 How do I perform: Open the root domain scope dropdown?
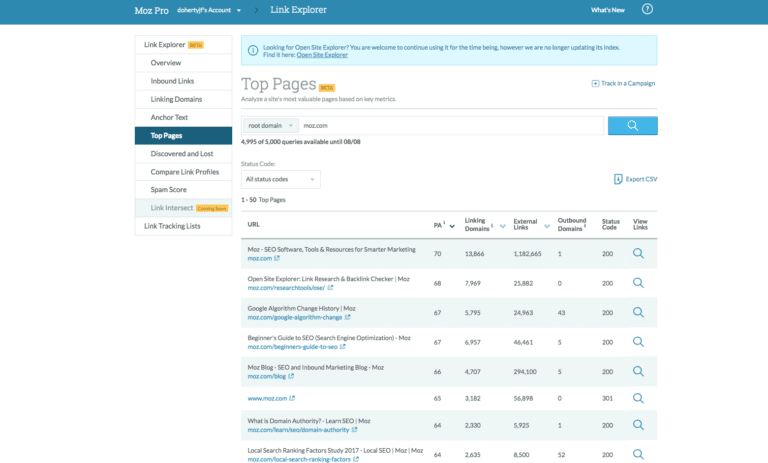270,125
